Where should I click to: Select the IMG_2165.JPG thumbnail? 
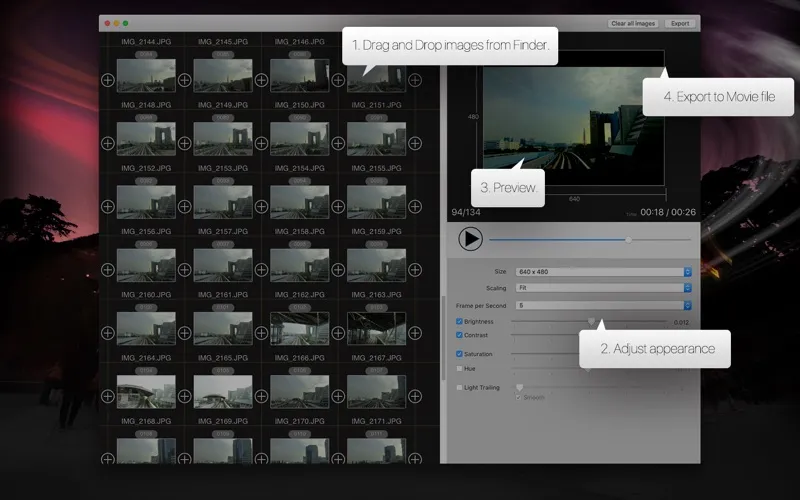[x=223, y=392]
